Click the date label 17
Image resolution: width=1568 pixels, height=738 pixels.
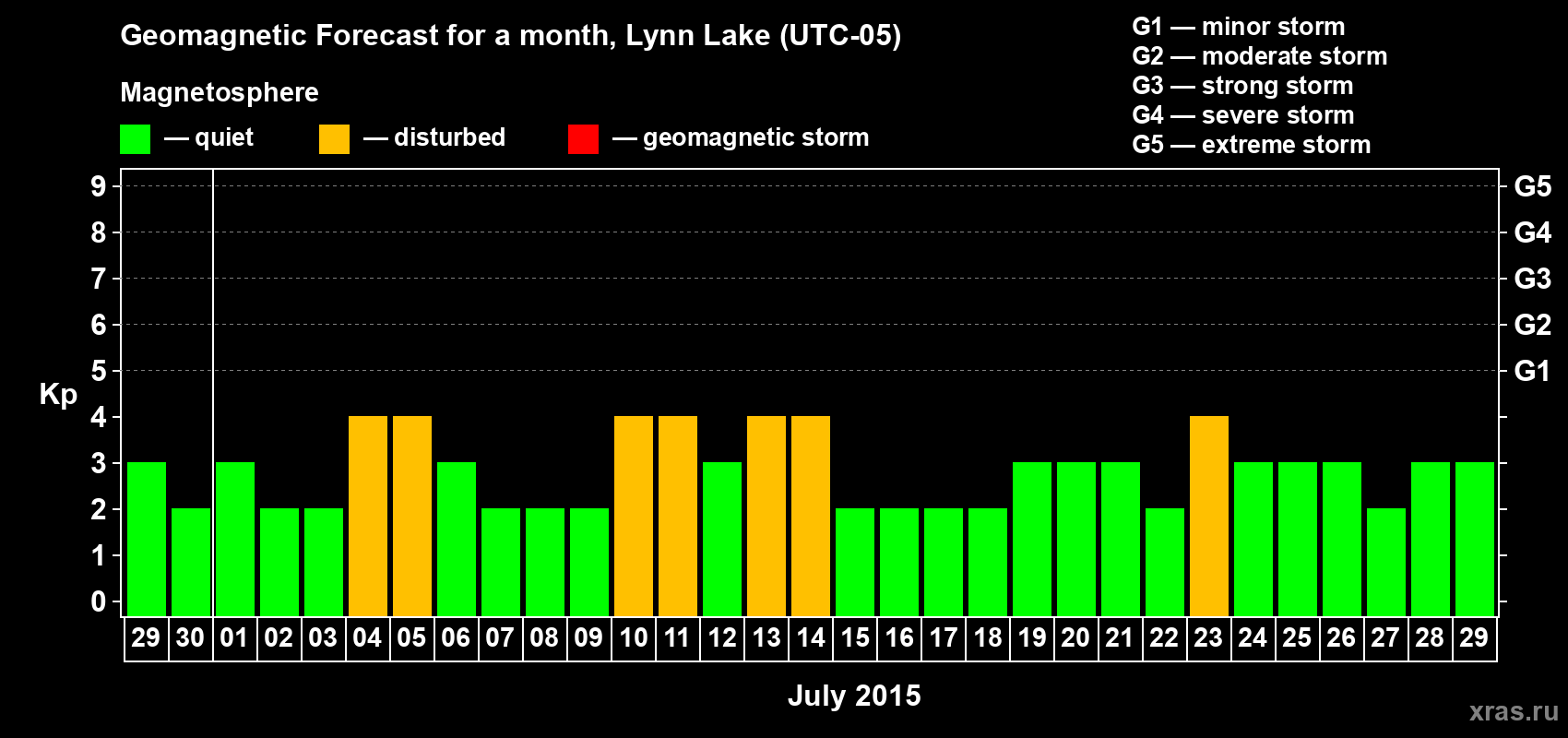[x=944, y=638]
